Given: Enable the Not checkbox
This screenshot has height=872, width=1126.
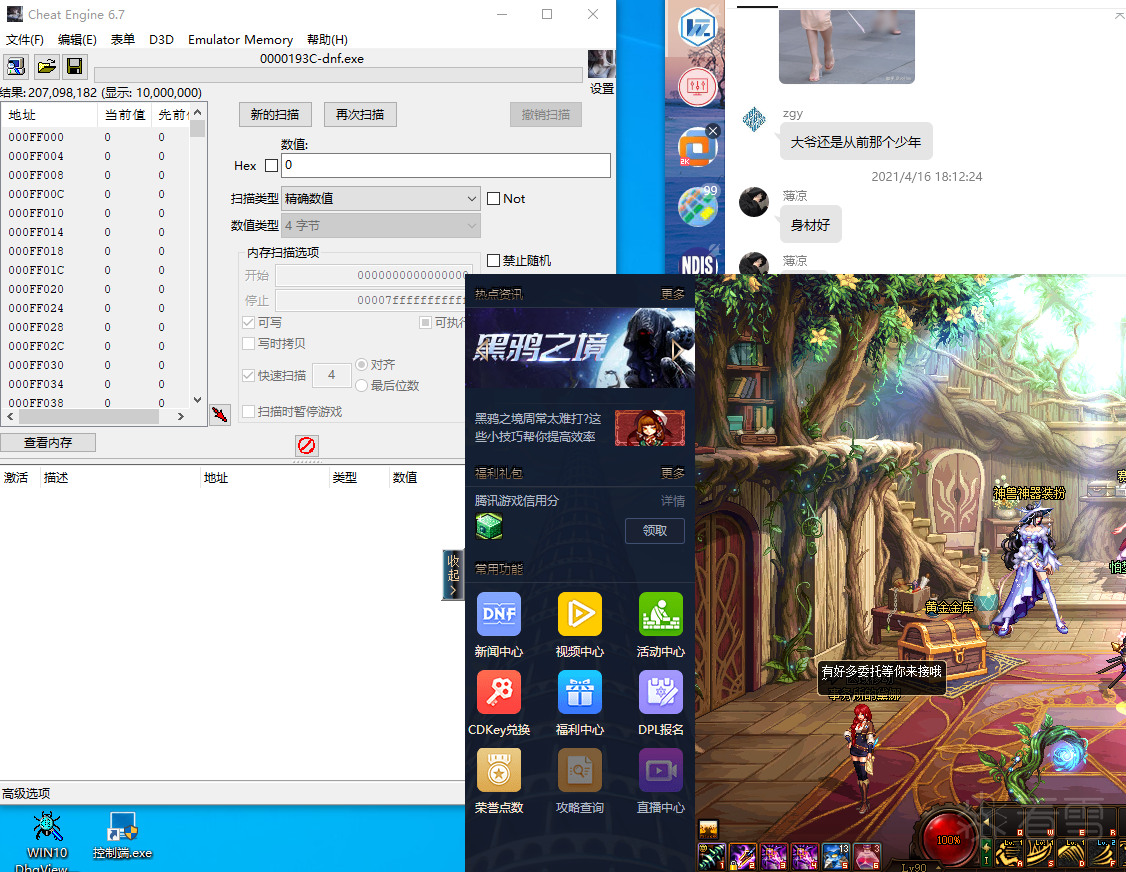Looking at the screenshot, I should [493, 199].
